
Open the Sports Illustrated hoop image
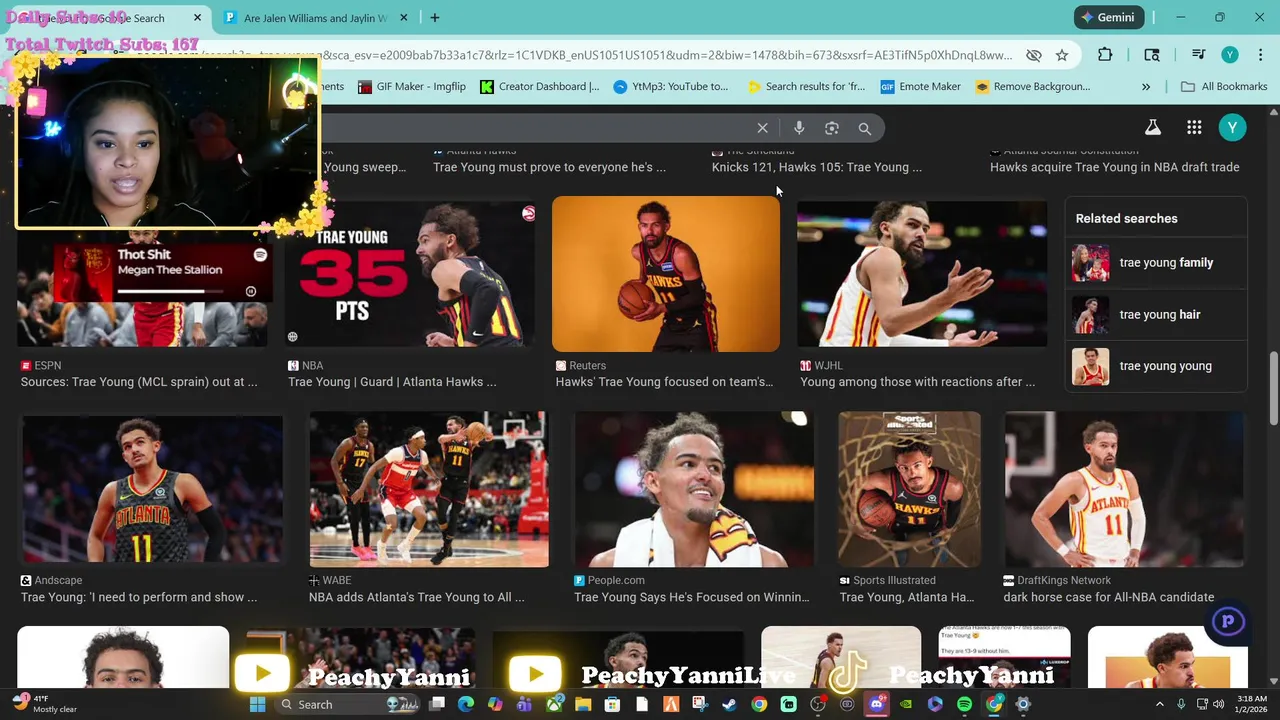coord(909,489)
